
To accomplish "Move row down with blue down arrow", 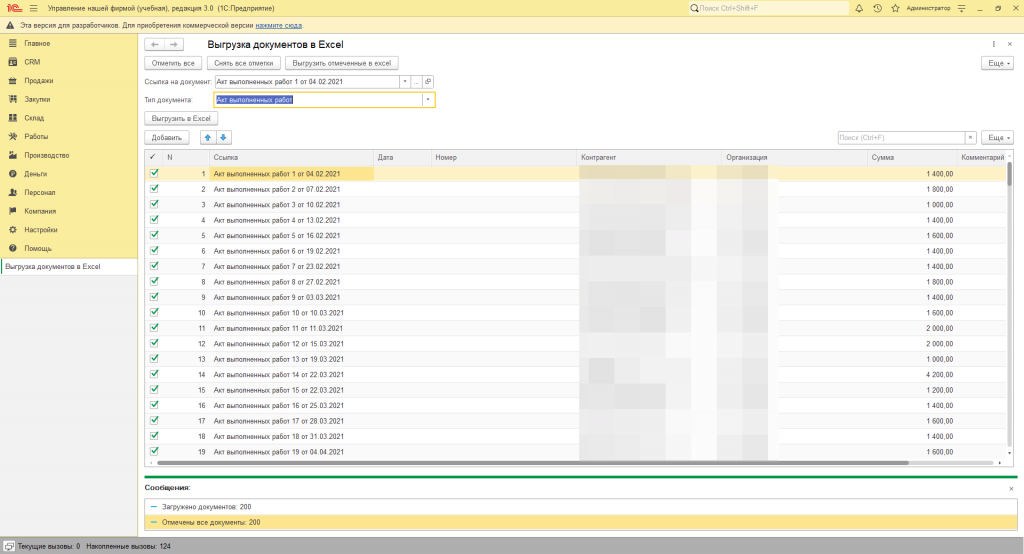I will tap(223, 137).
